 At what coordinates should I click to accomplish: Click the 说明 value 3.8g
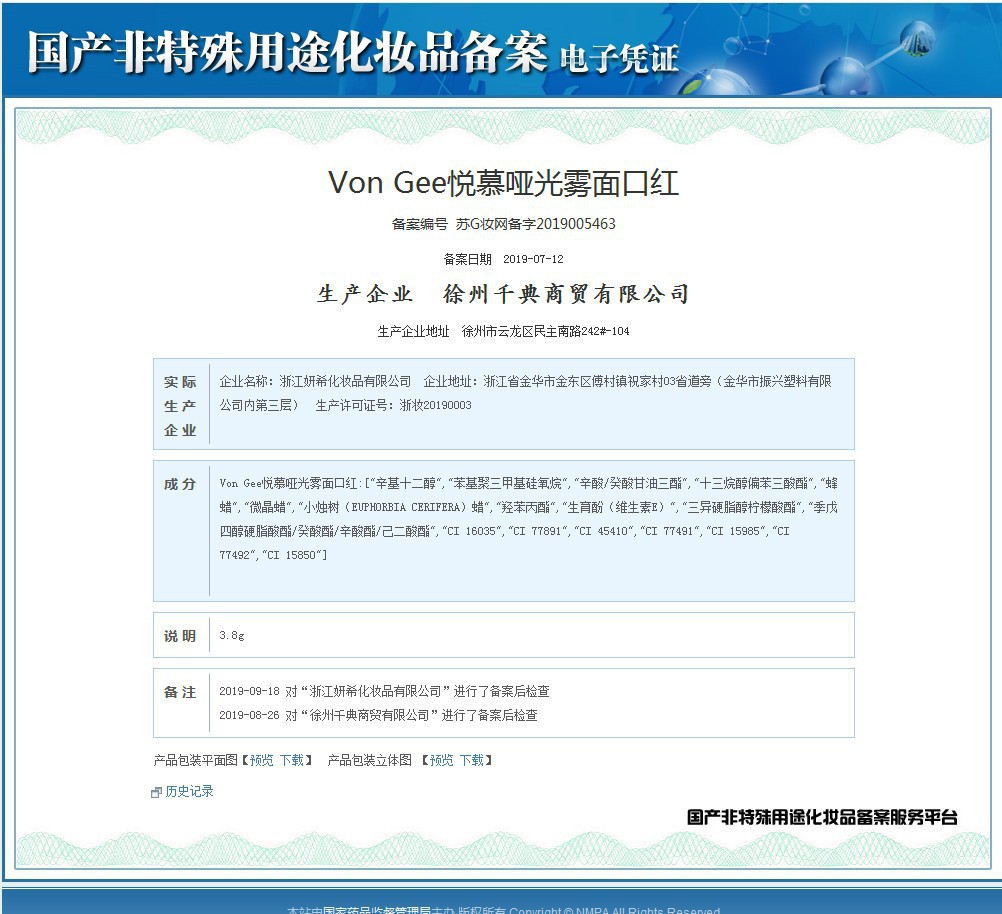coord(232,635)
